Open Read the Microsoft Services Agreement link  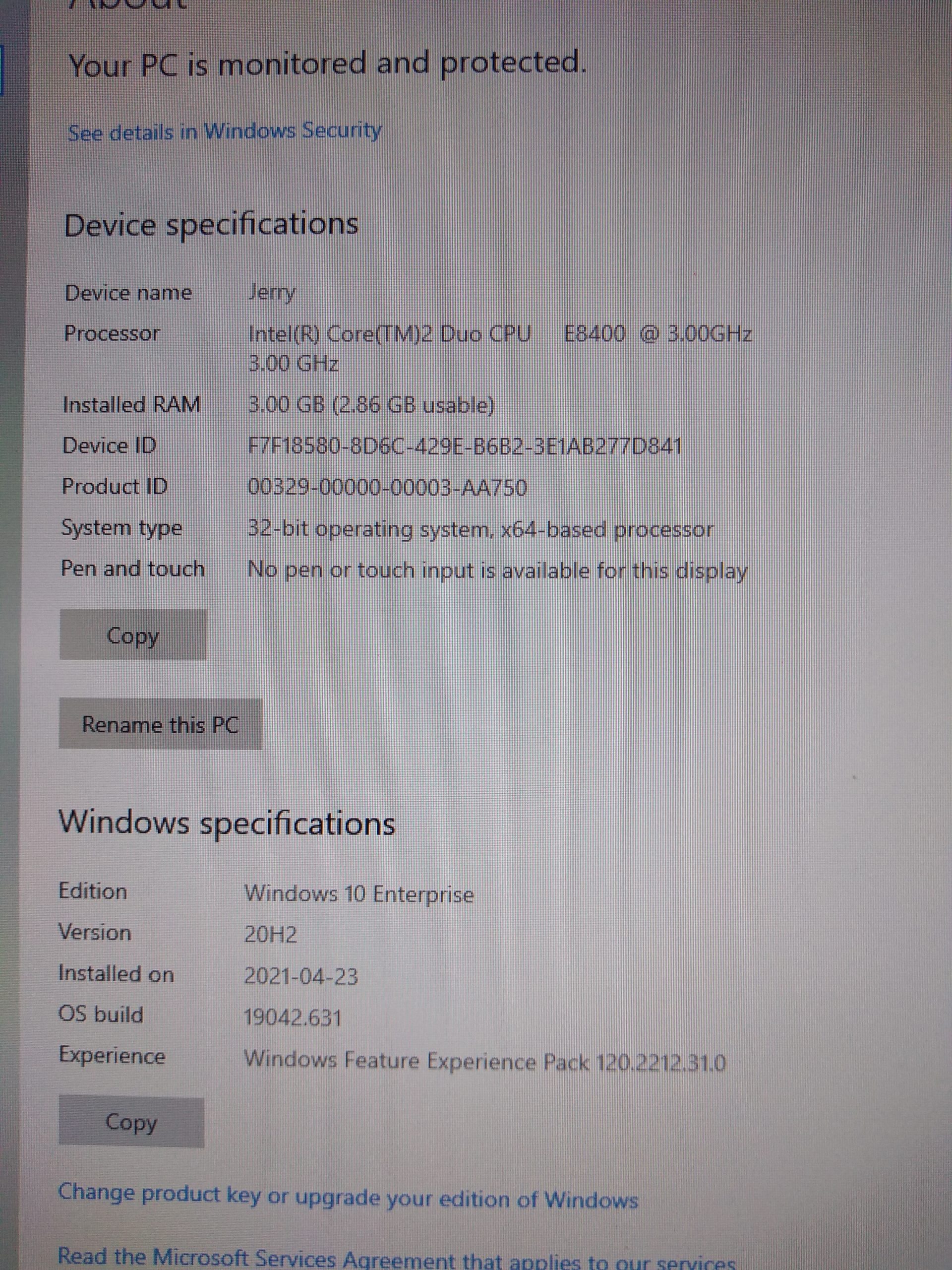pyautogui.click(x=396, y=1259)
